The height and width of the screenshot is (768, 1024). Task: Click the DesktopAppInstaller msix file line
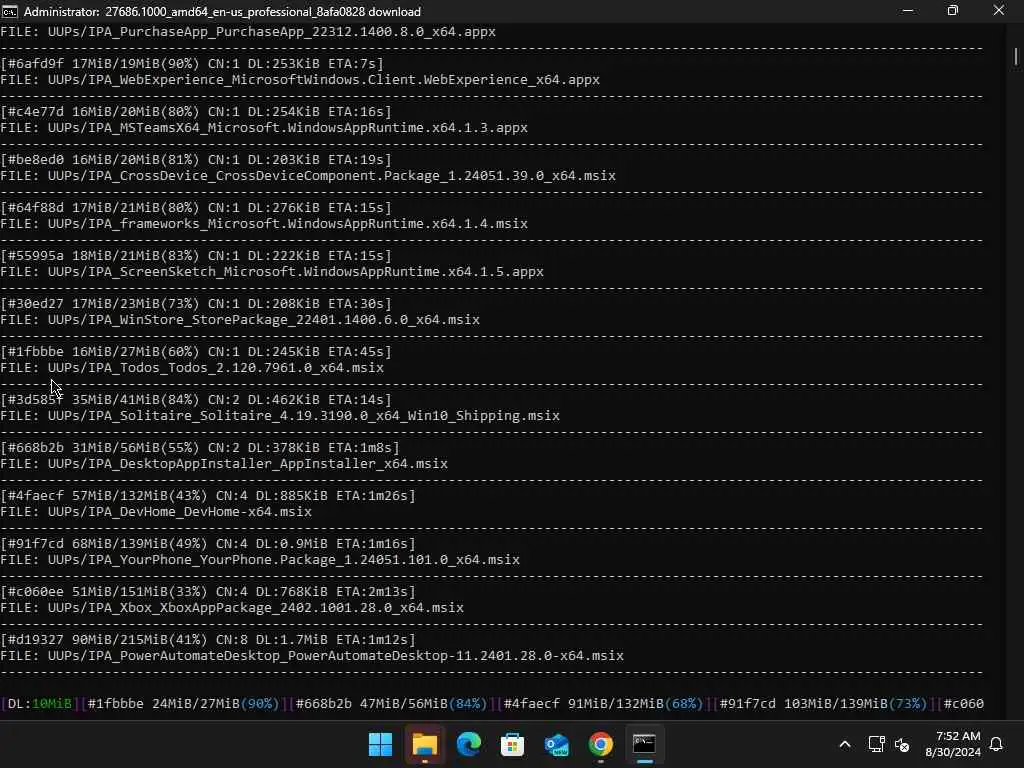(x=224, y=464)
